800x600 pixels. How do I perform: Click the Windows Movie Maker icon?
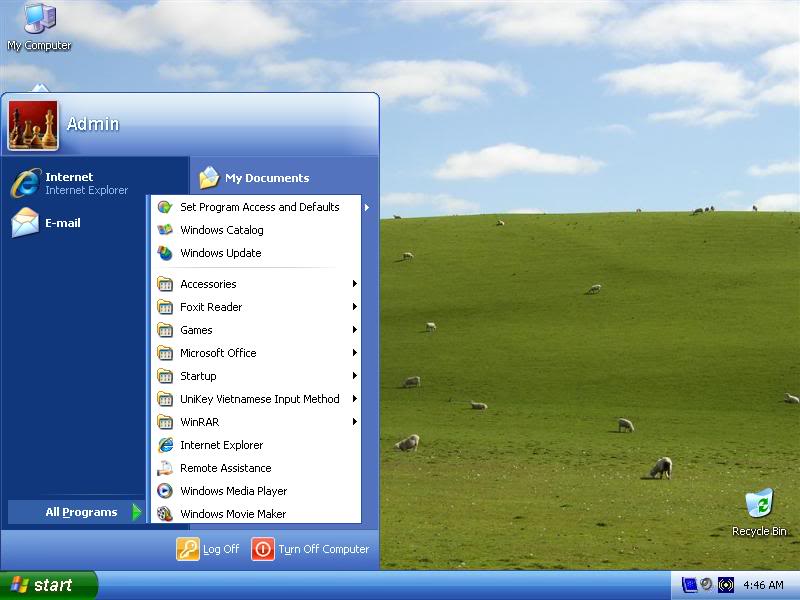[x=165, y=514]
